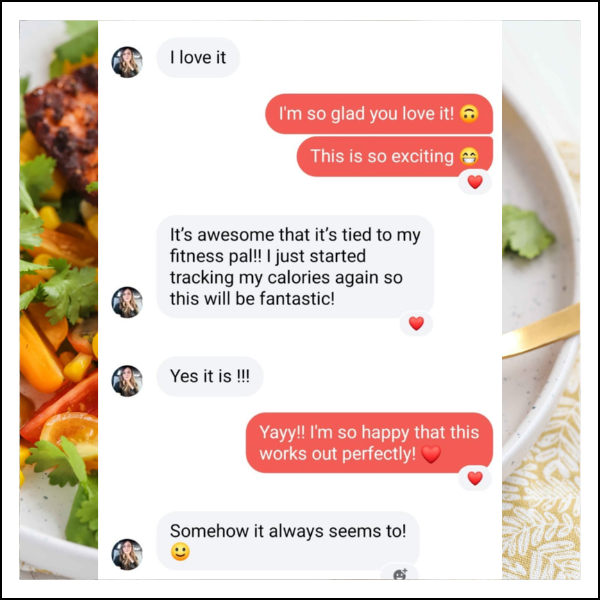Image resolution: width=600 pixels, height=600 pixels.
Task: Select the "Yes it is !!!" message bubble
Action: point(210,376)
